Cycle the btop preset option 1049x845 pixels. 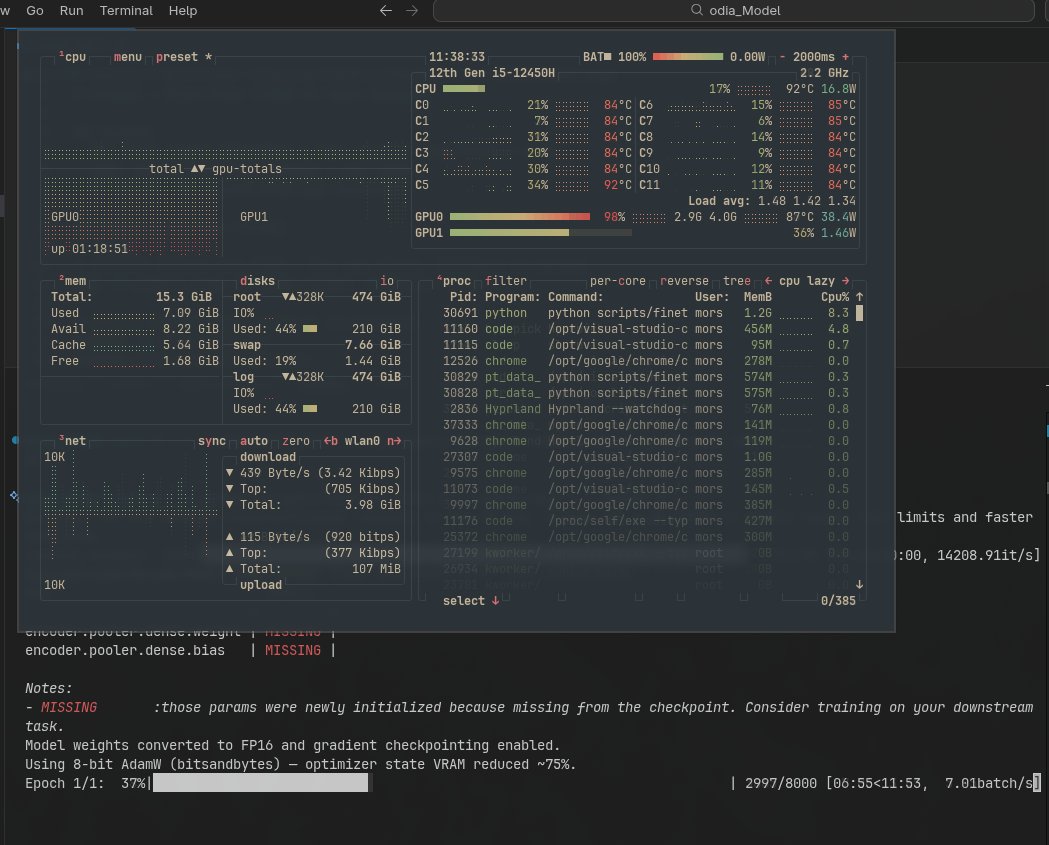[184, 57]
